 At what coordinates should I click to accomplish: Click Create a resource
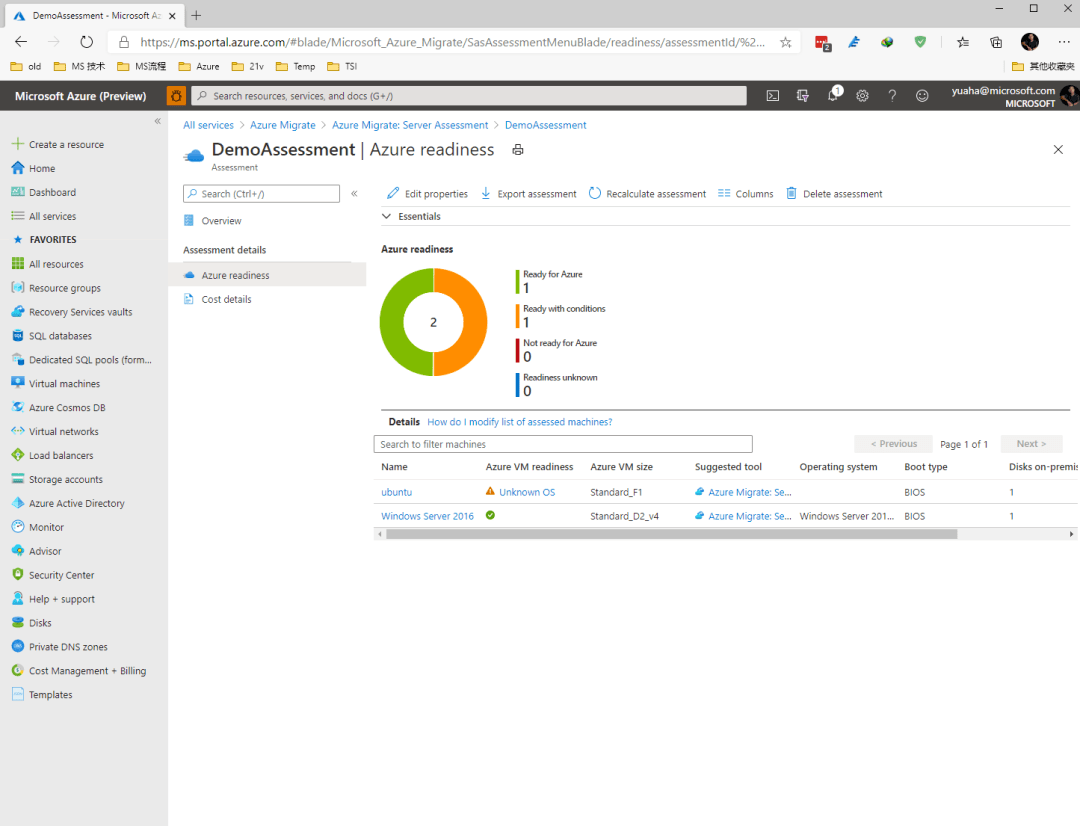click(x=66, y=145)
